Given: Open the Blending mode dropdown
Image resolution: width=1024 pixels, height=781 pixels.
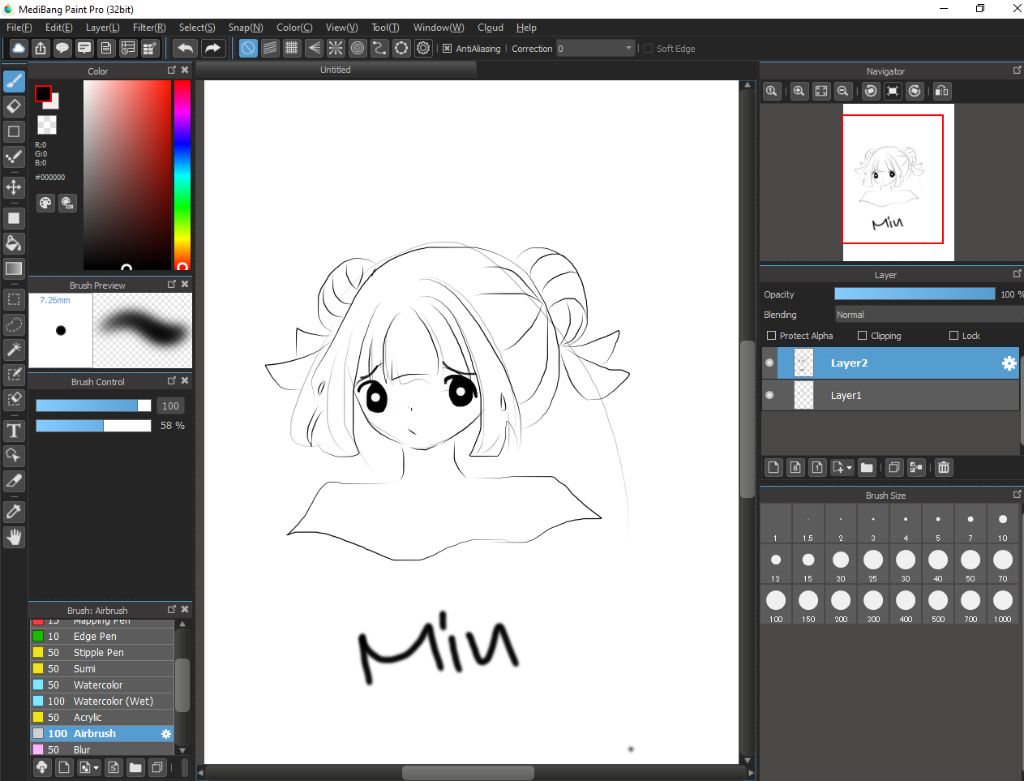Looking at the screenshot, I should 929,315.
